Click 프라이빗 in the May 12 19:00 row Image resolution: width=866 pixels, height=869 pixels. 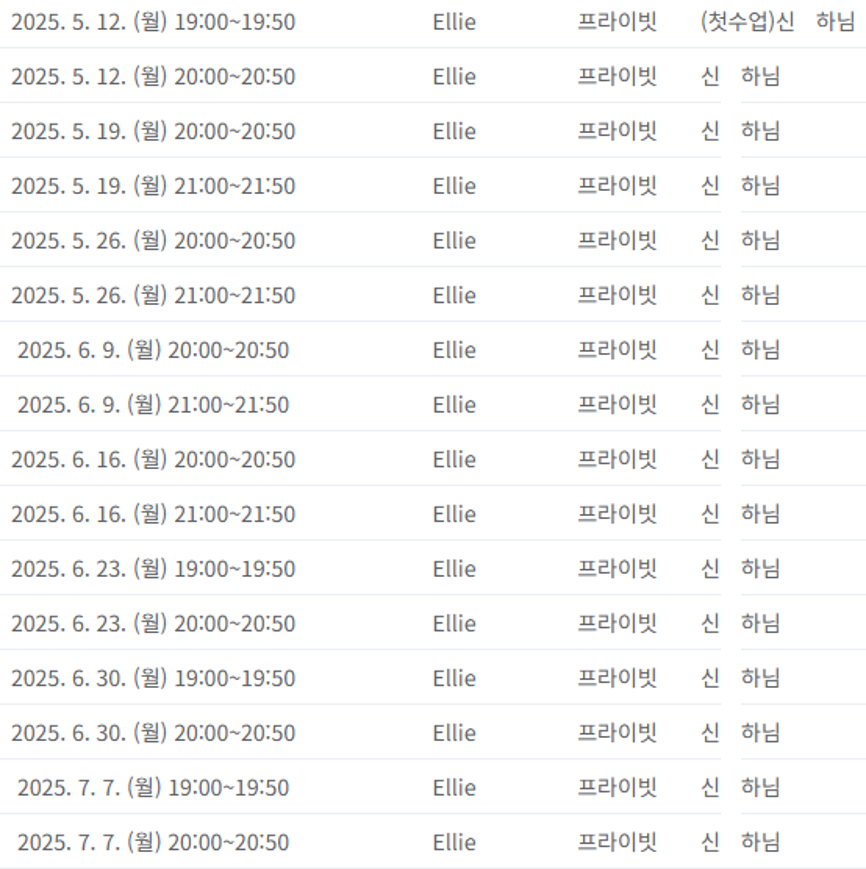tap(617, 22)
